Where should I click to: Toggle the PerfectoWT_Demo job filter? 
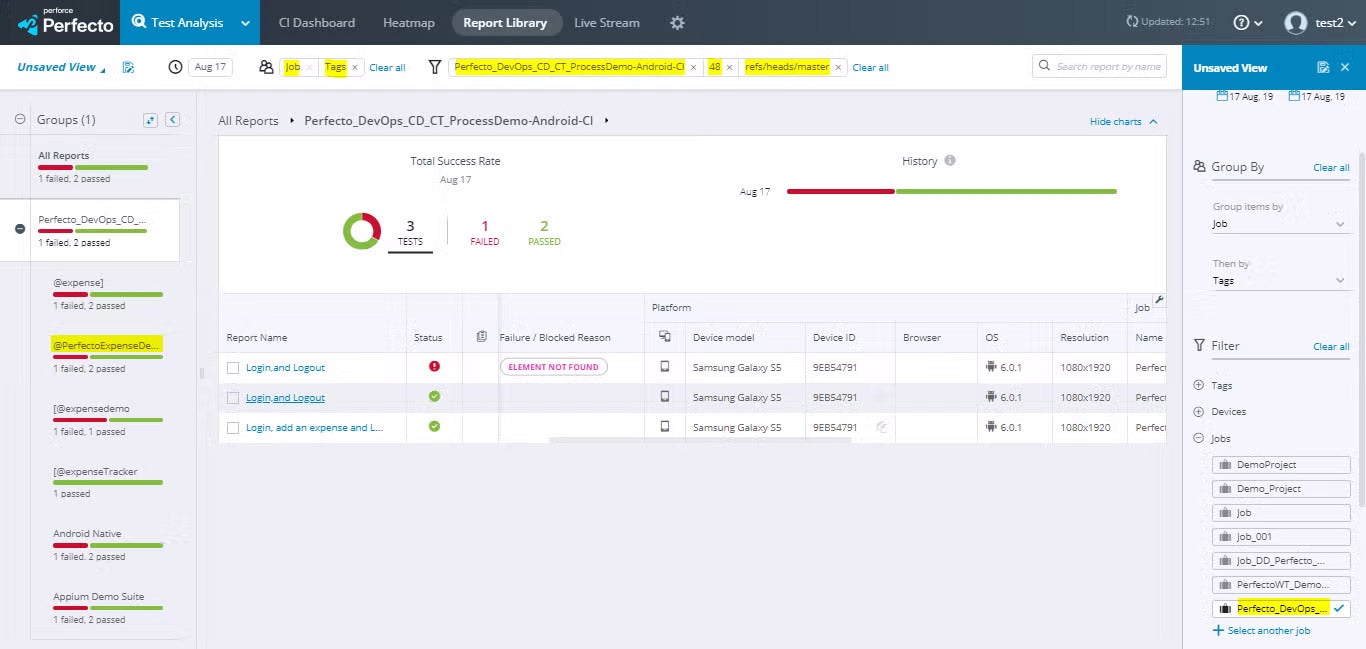coord(1281,585)
